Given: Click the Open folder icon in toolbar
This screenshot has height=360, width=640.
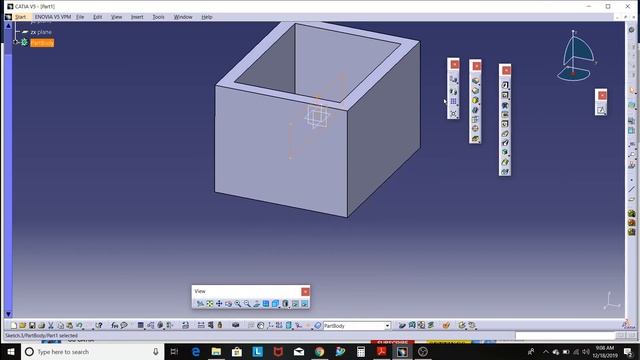Looking at the screenshot, I should pos(22,325).
